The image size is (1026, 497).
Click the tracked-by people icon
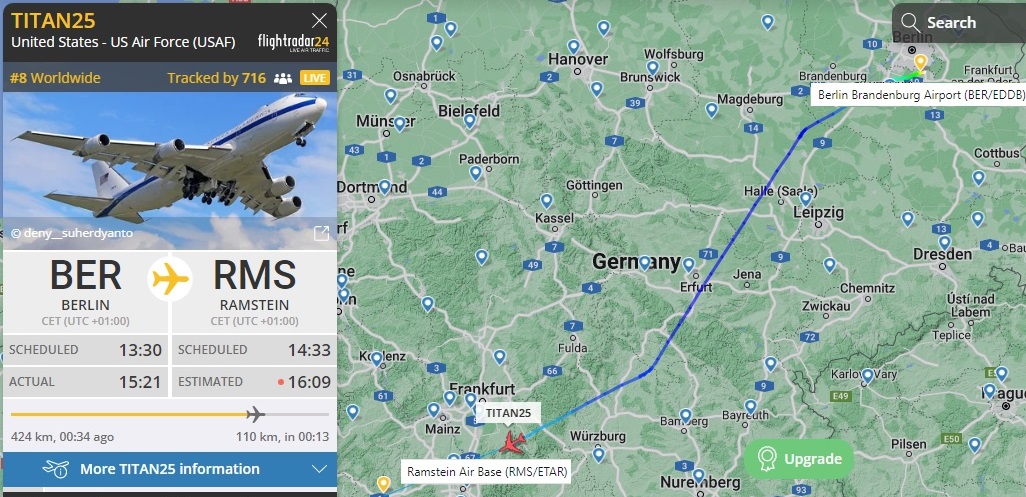283,78
